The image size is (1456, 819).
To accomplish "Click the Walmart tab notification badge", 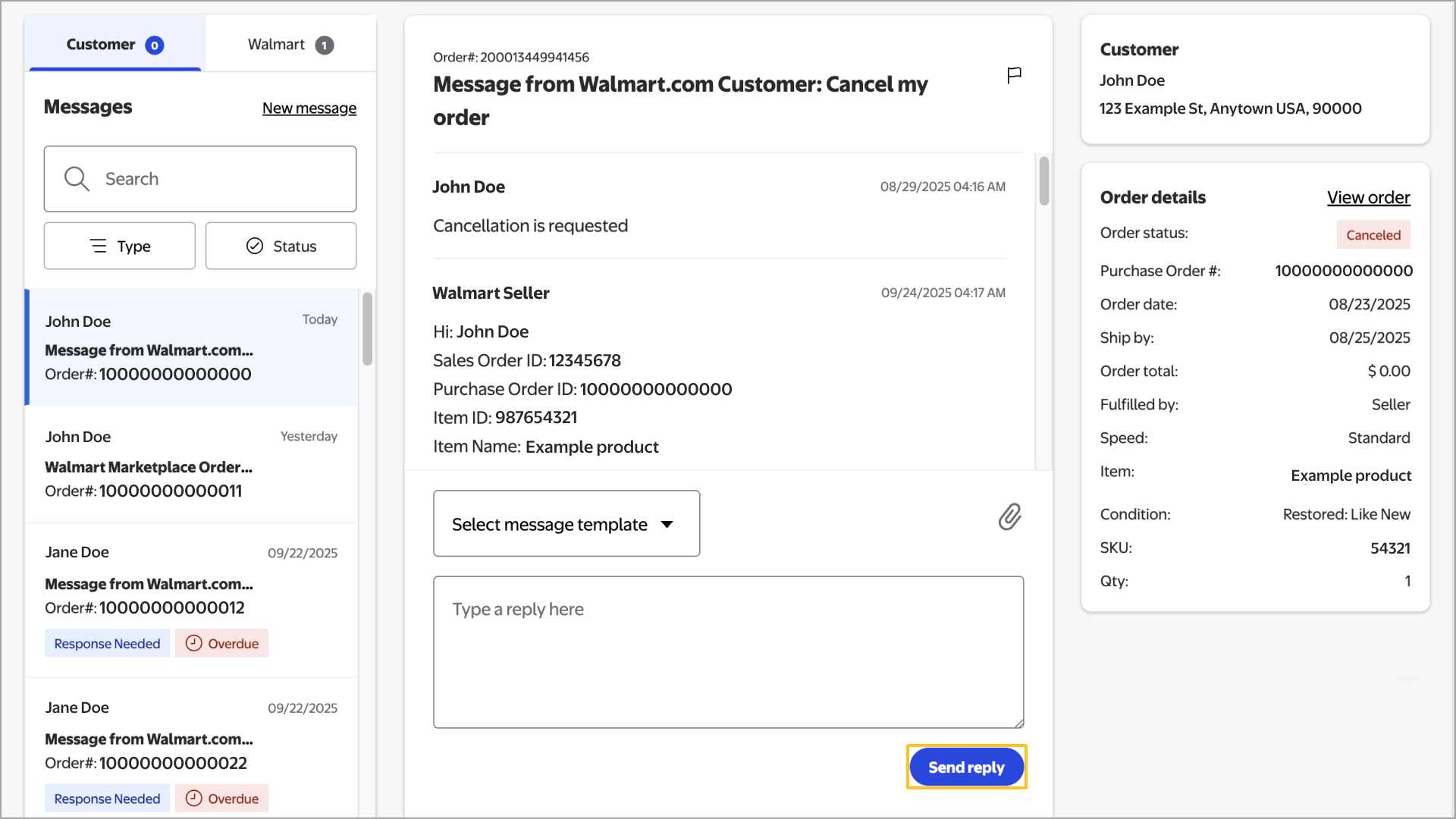I will [325, 45].
